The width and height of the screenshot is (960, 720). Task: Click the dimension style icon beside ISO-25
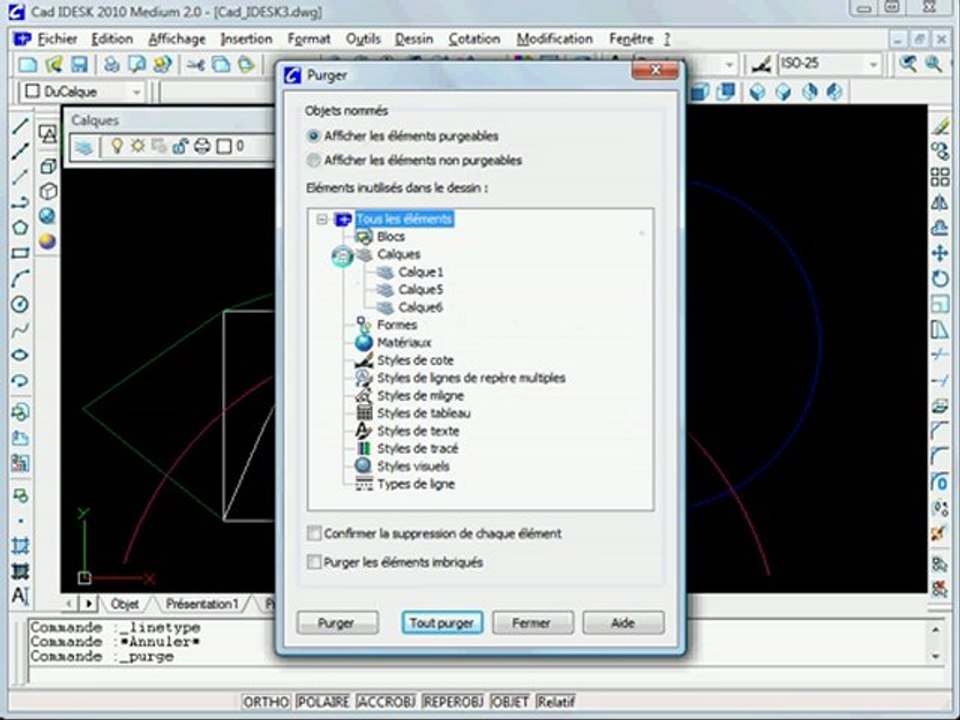pyautogui.click(x=760, y=64)
